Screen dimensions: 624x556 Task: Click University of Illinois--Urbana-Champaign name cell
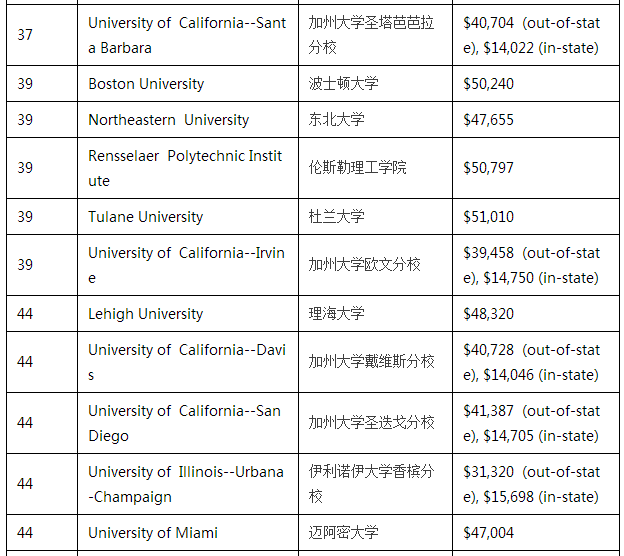click(x=186, y=484)
